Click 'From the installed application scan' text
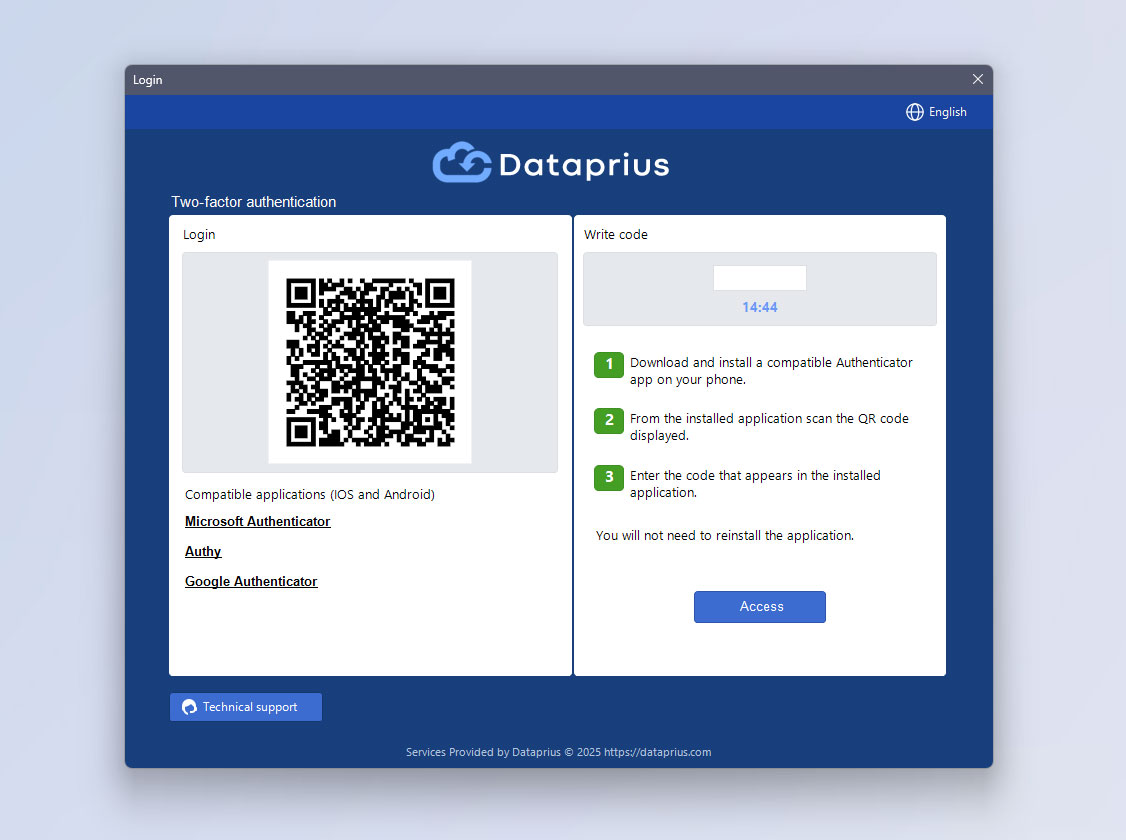This screenshot has height=840, width=1126. click(x=769, y=426)
